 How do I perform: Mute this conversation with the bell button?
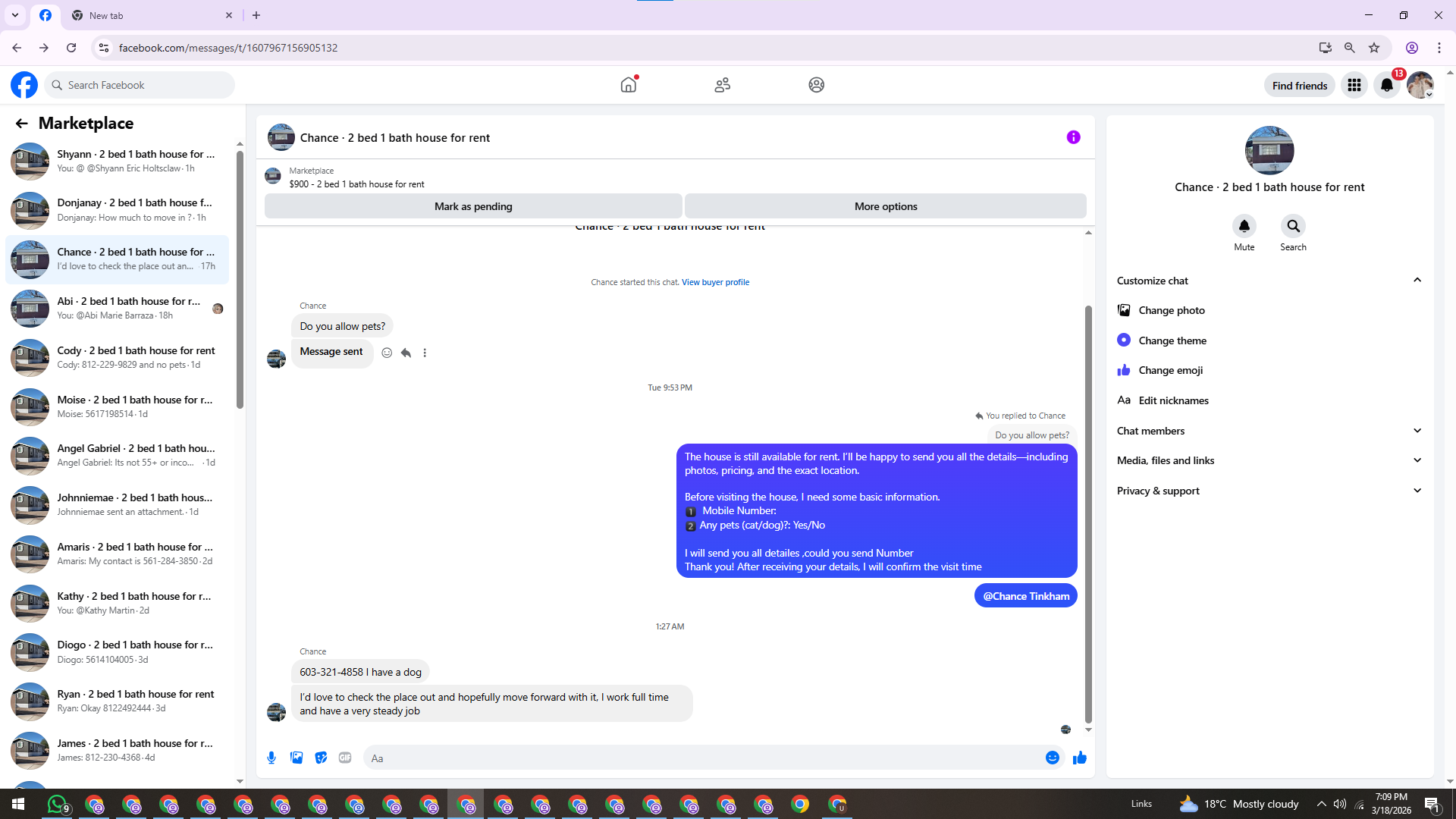click(x=1244, y=226)
